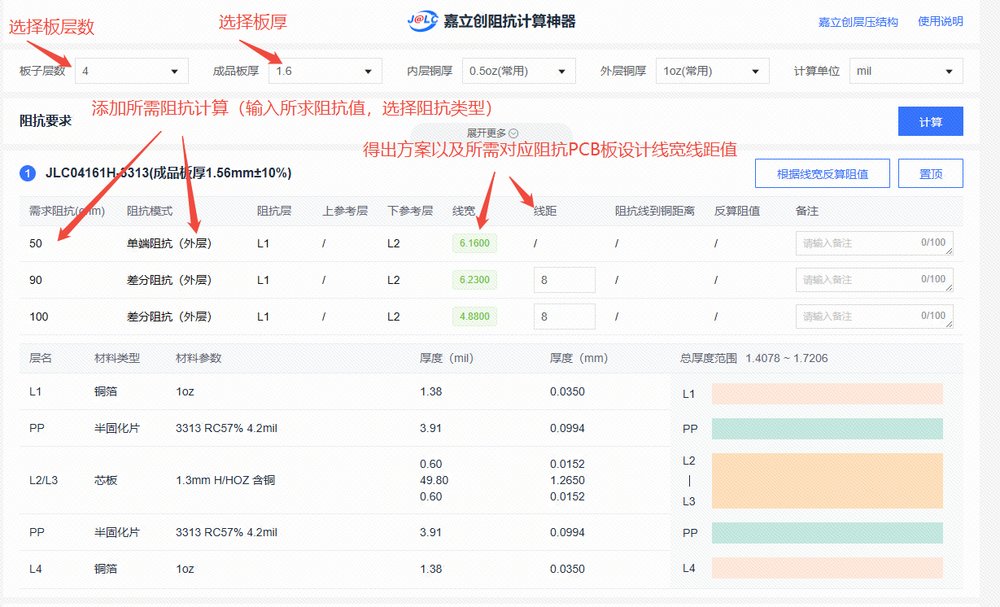The height and width of the screenshot is (607, 1000).
Task: Click the 备注 field in 50 ohm row
Action: point(873,244)
